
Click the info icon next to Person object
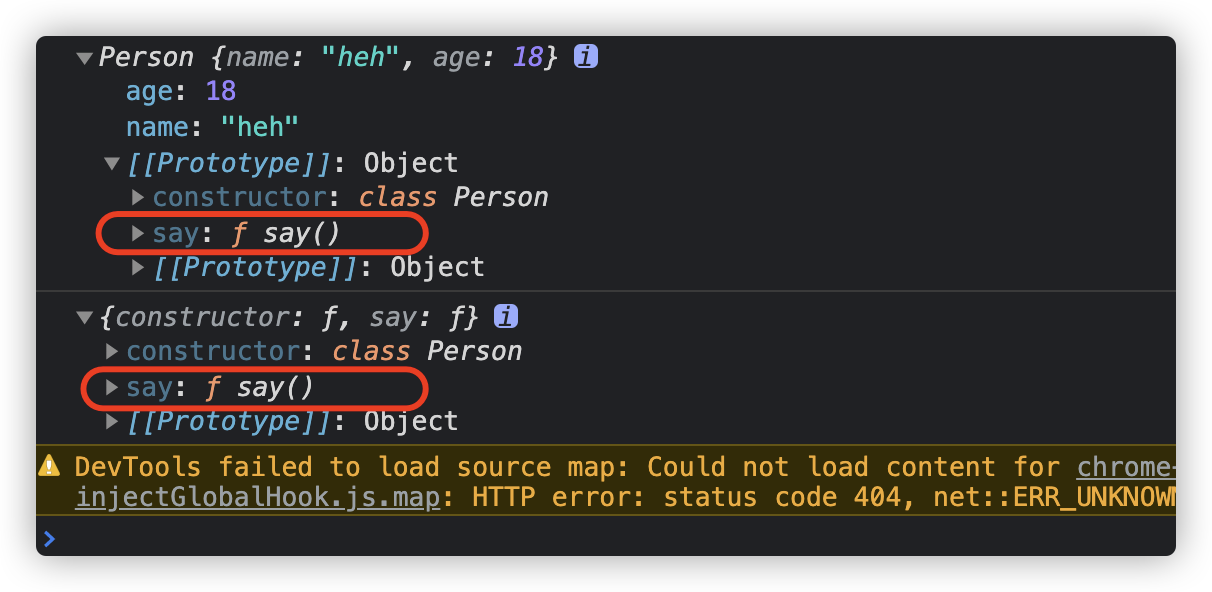tap(586, 57)
